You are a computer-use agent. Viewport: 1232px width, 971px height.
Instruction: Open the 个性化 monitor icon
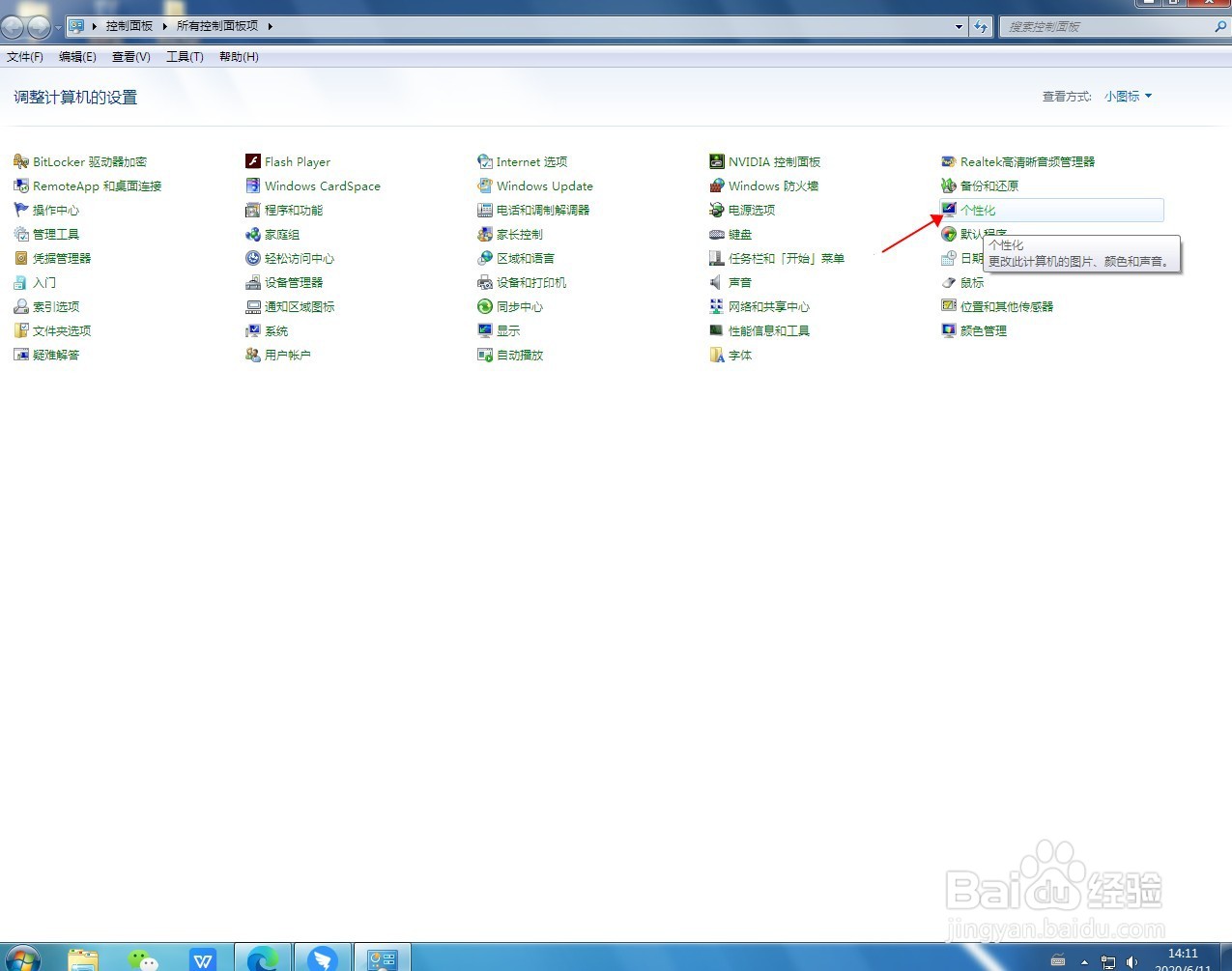point(949,210)
